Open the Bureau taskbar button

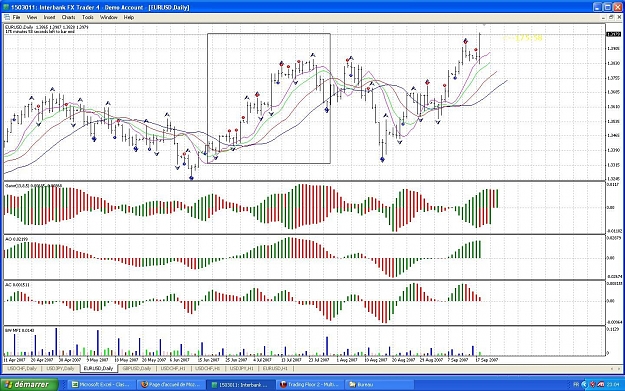[x=379, y=385]
